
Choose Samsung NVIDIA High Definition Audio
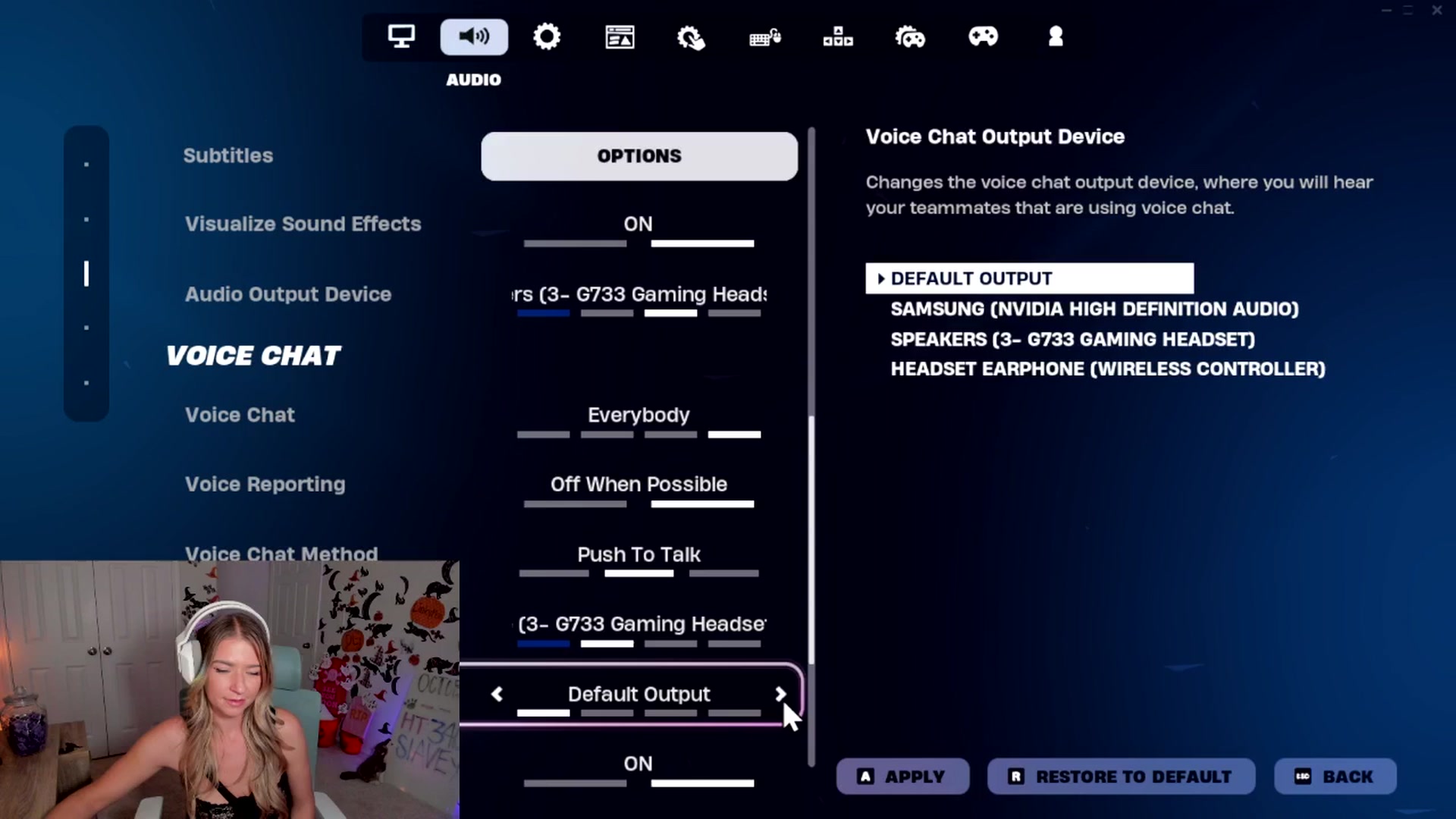pos(1094,309)
